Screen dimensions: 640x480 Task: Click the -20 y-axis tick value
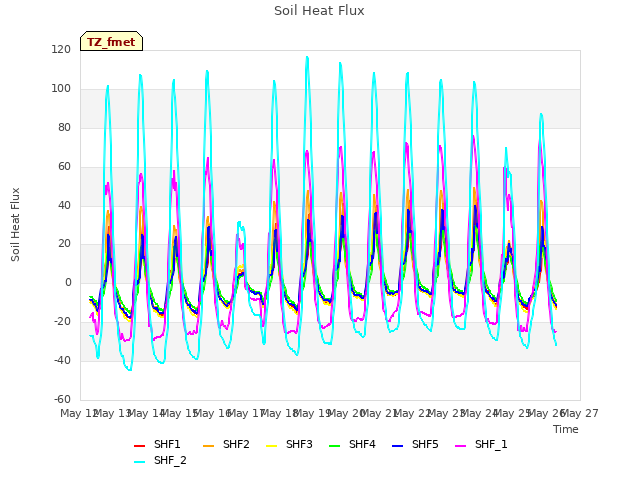[62, 322]
